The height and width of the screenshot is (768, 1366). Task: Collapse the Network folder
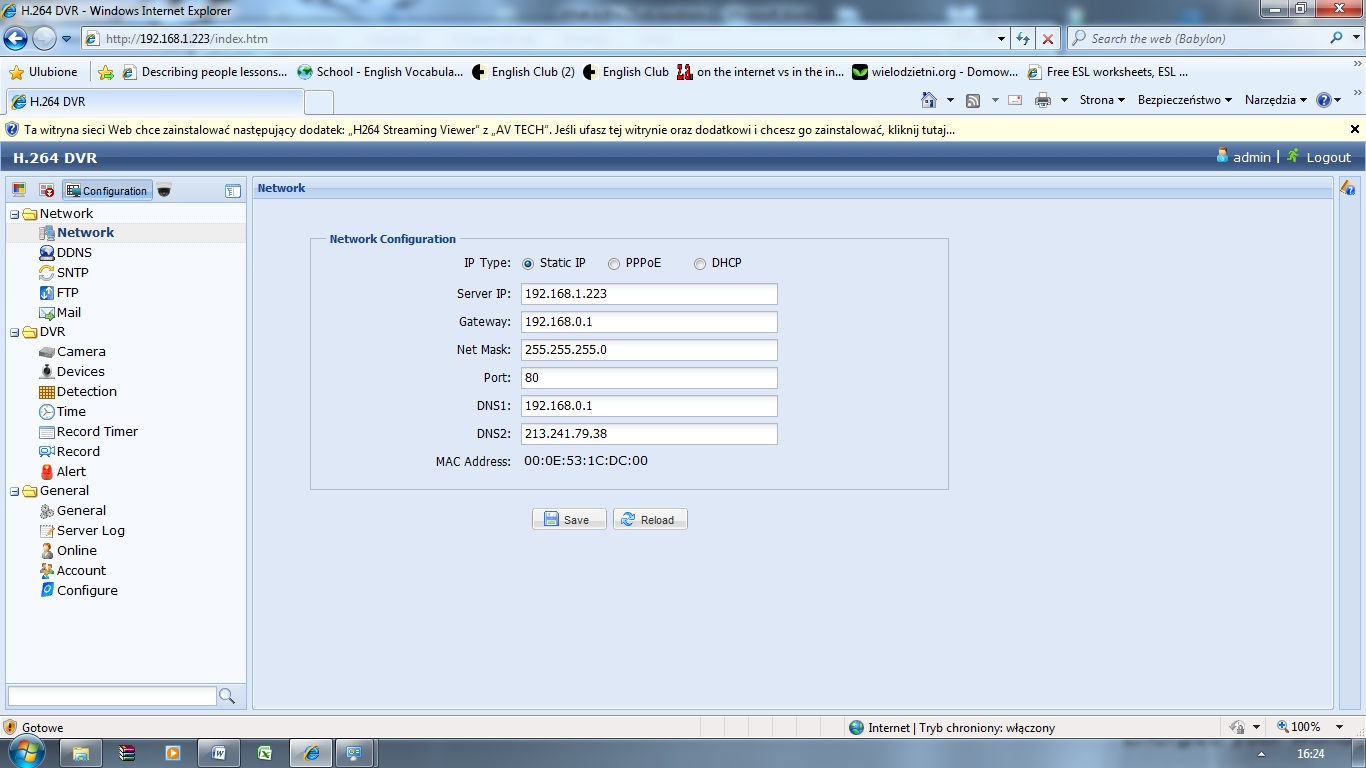13,213
